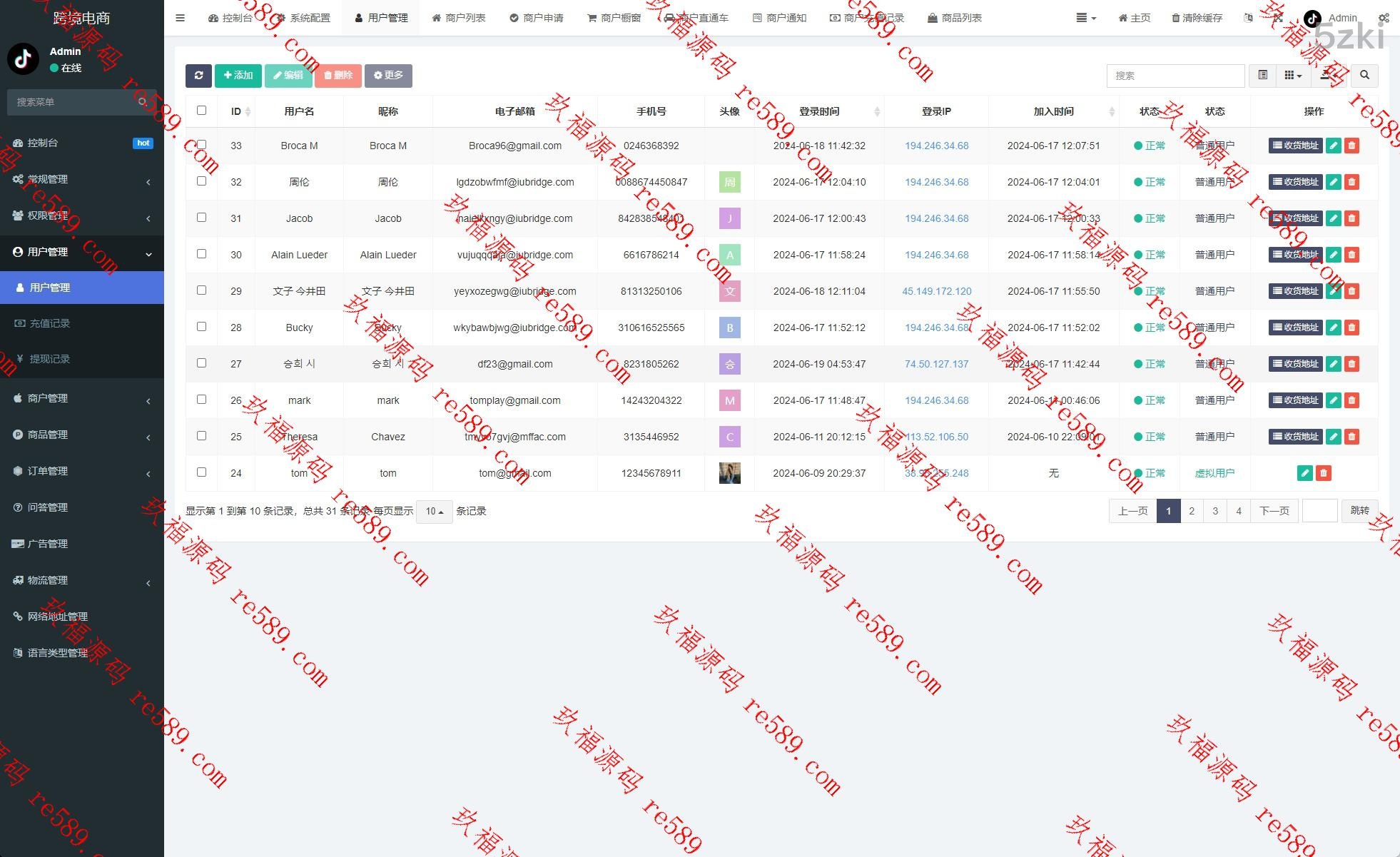Image resolution: width=1400 pixels, height=857 pixels.
Task: Check the select-all checkbox in the table header
Action: coord(201,111)
